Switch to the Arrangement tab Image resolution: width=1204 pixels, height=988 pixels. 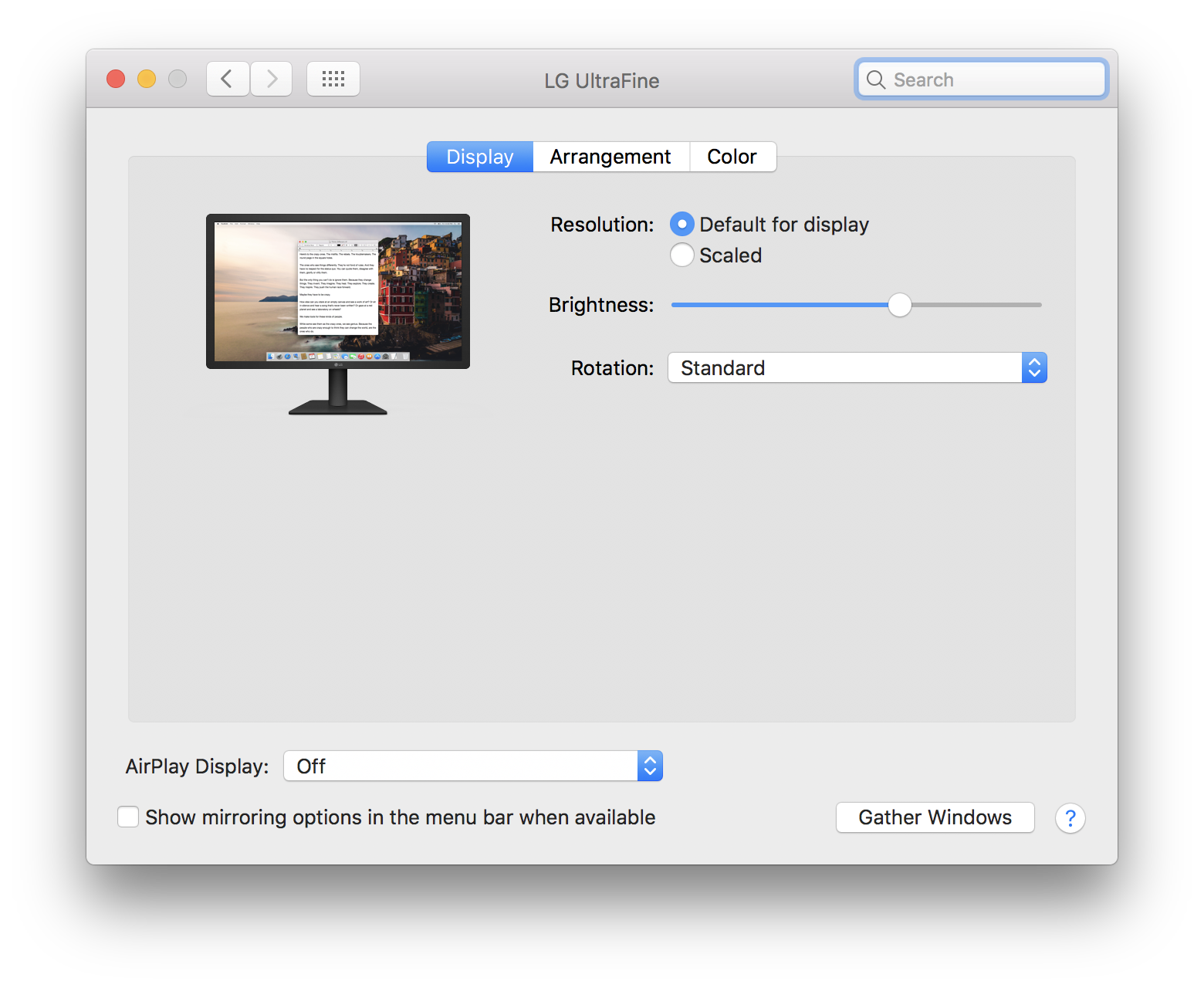(610, 157)
